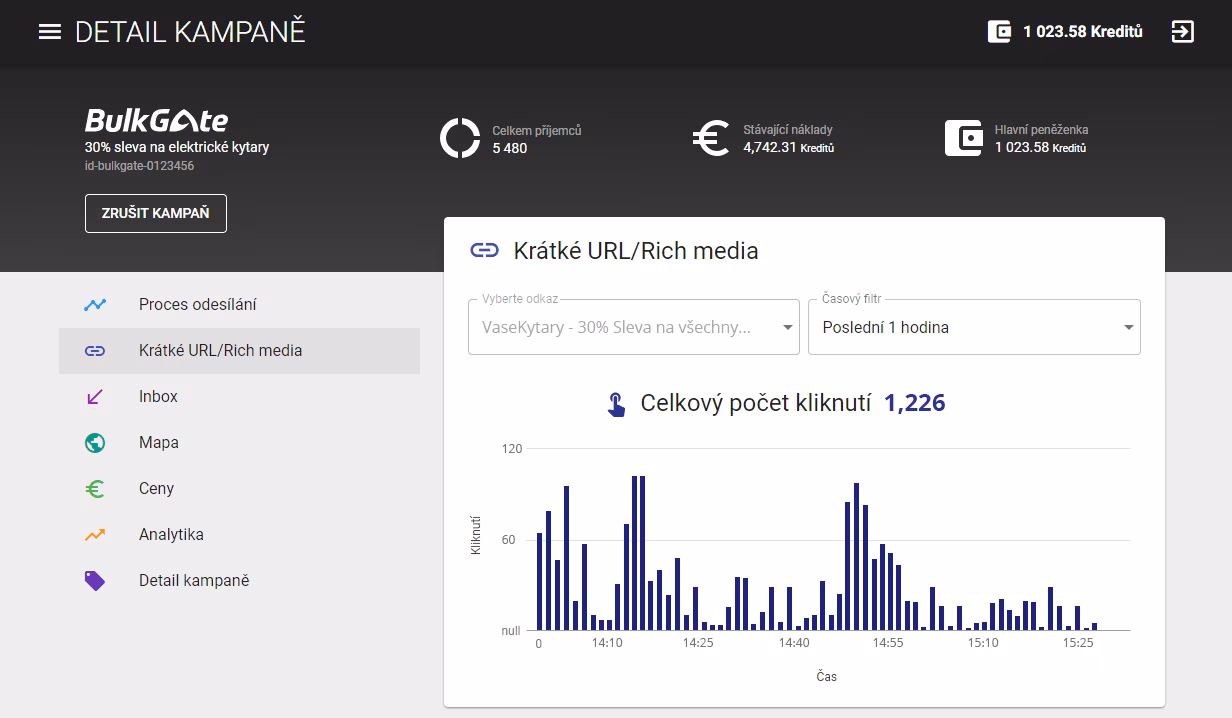Click the 1 023.58 Kreditů balance in top bar
Image resolution: width=1232 pixels, height=718 pixels.
tap(1082, 32)
